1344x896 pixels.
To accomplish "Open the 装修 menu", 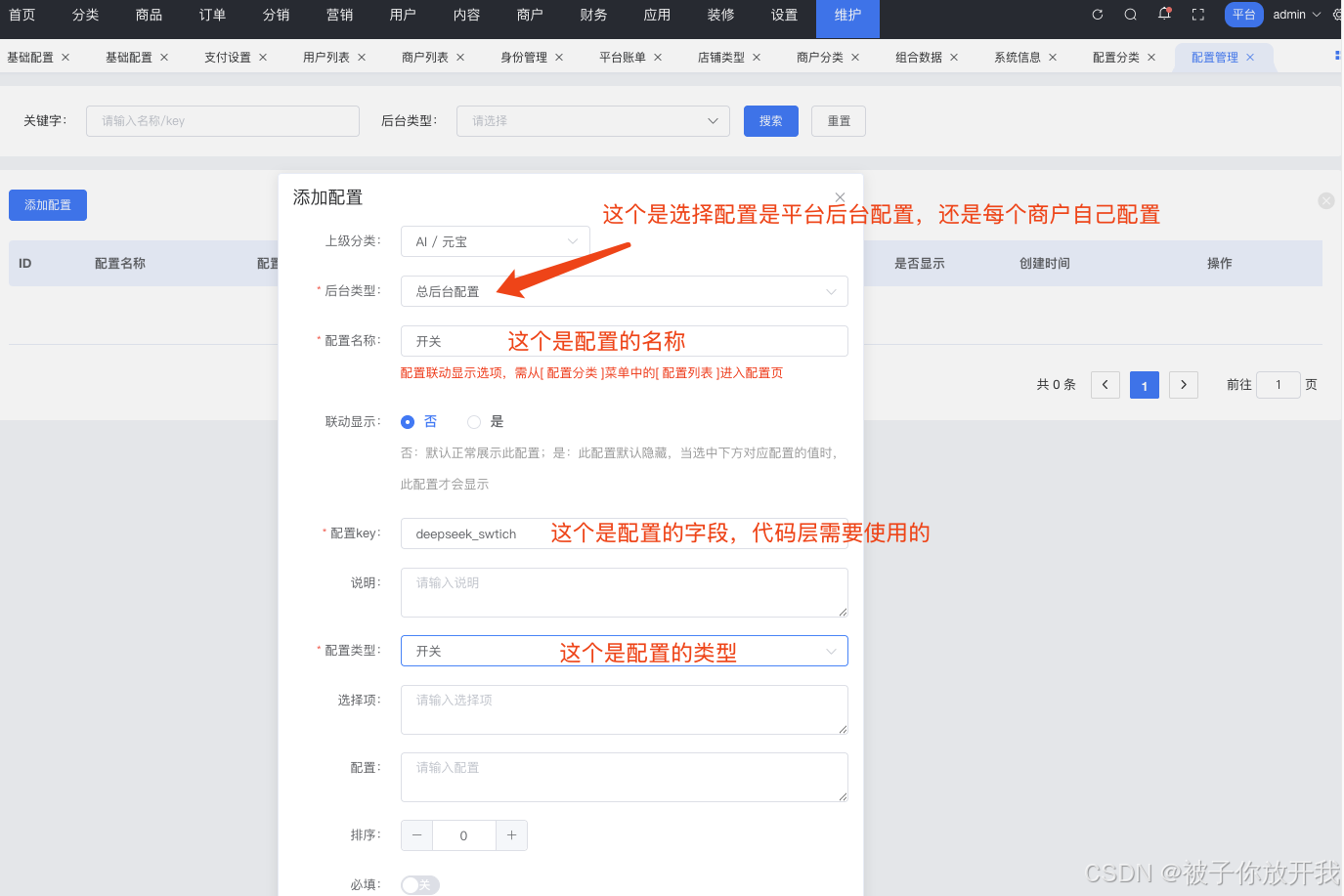I will (720, 15).
